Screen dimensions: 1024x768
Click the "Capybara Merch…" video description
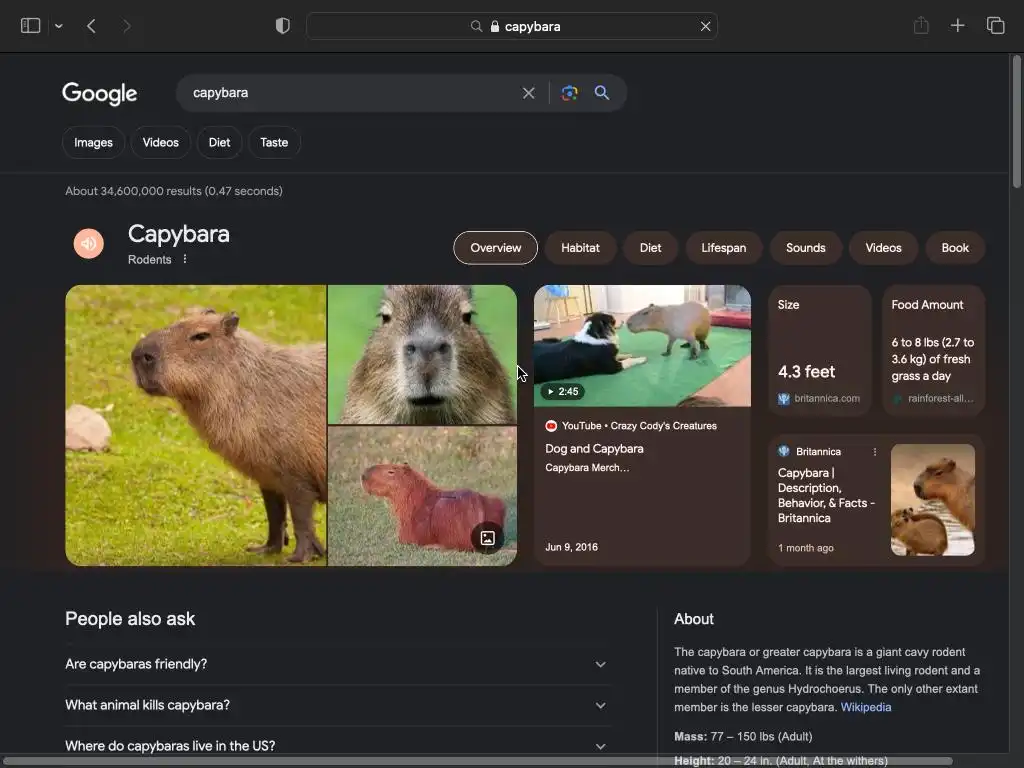[x=587, y=468]
